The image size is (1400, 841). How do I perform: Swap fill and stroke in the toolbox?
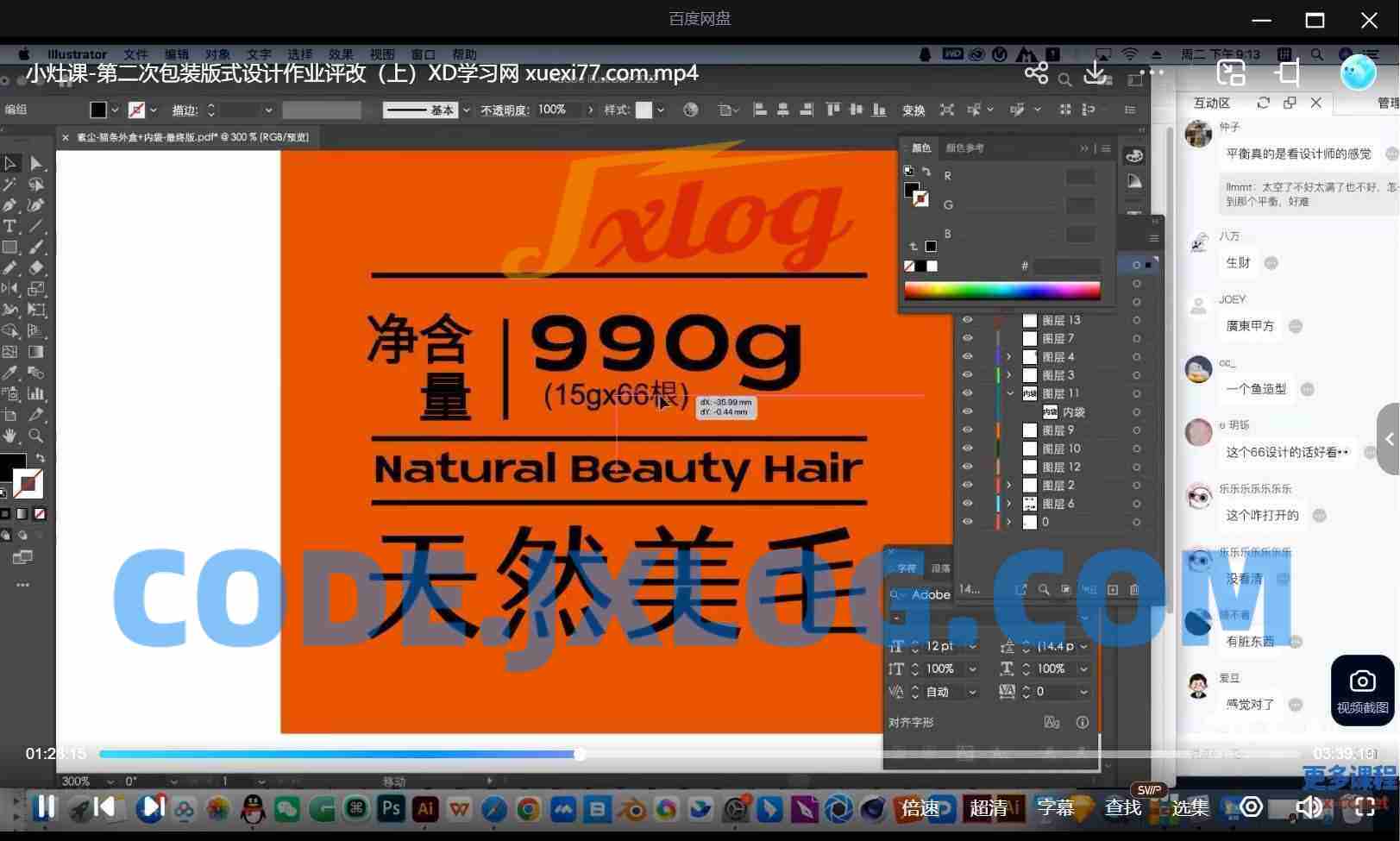coord(40,458)
